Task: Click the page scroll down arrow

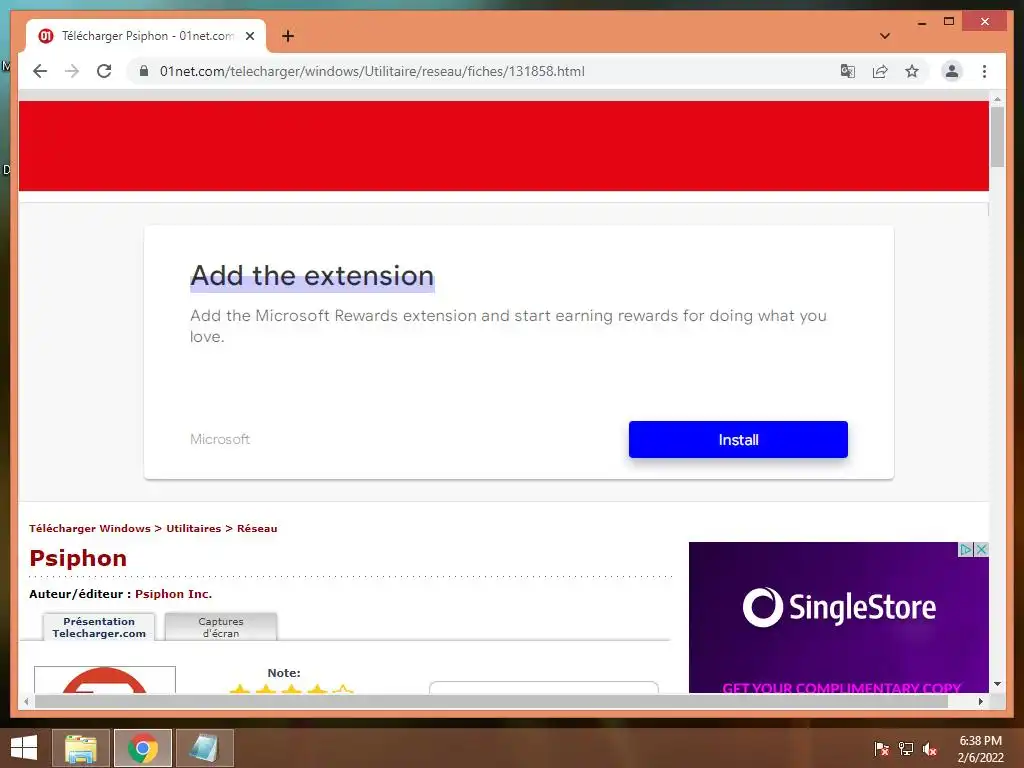Action: coord(997,684)
